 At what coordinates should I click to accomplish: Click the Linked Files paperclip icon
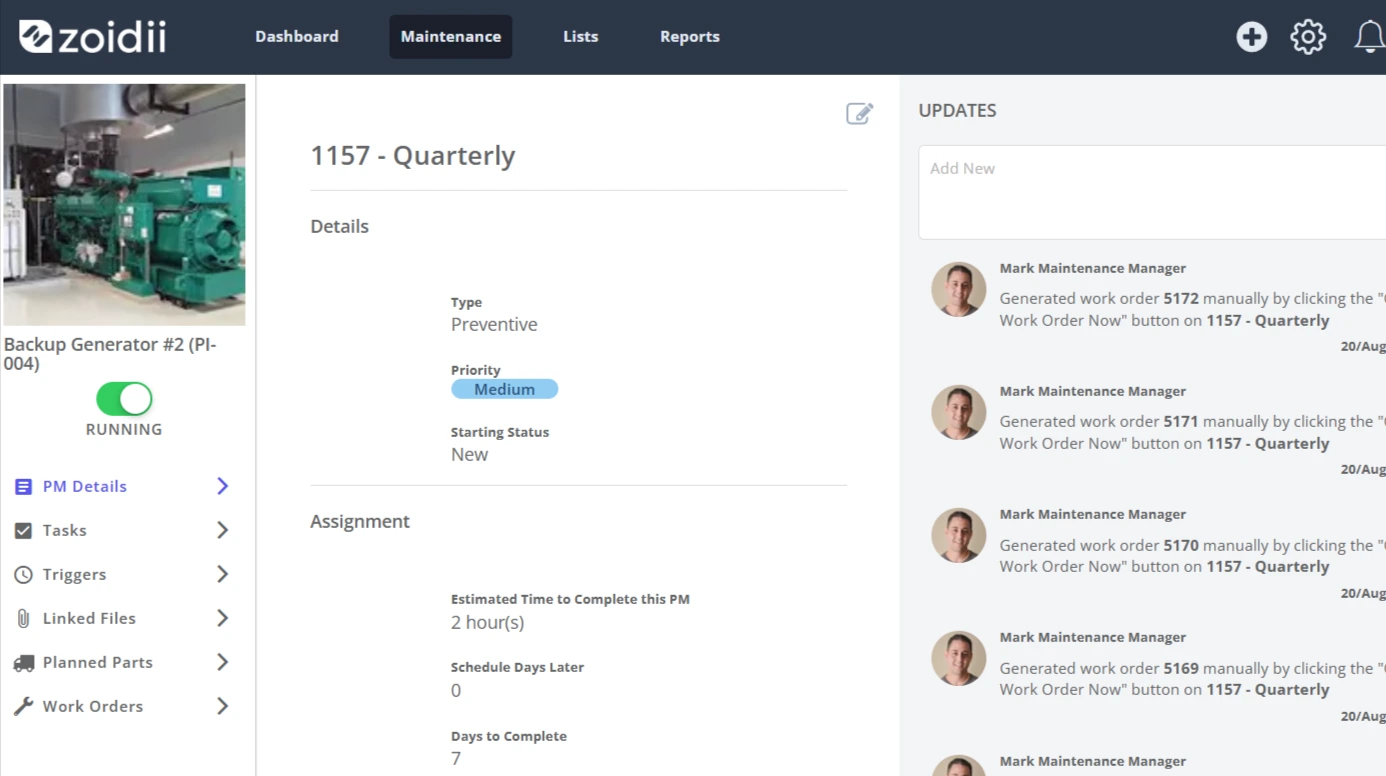click(x=23, y=619)
